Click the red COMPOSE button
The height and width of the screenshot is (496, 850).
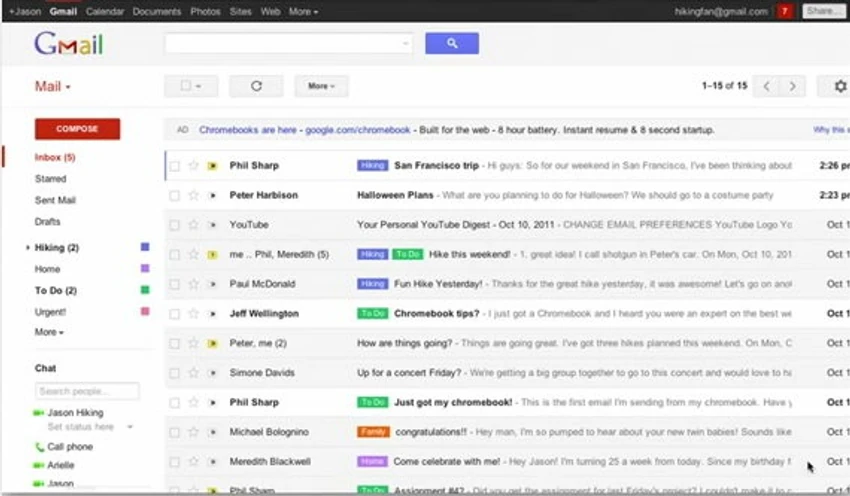click(x=78, y=129)
